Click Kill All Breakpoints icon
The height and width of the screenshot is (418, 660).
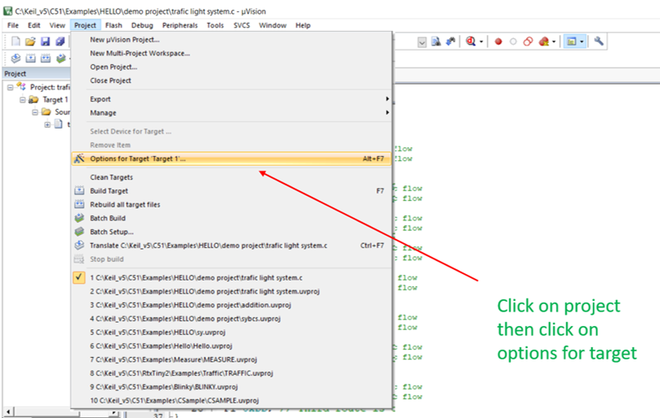(544, 42)
